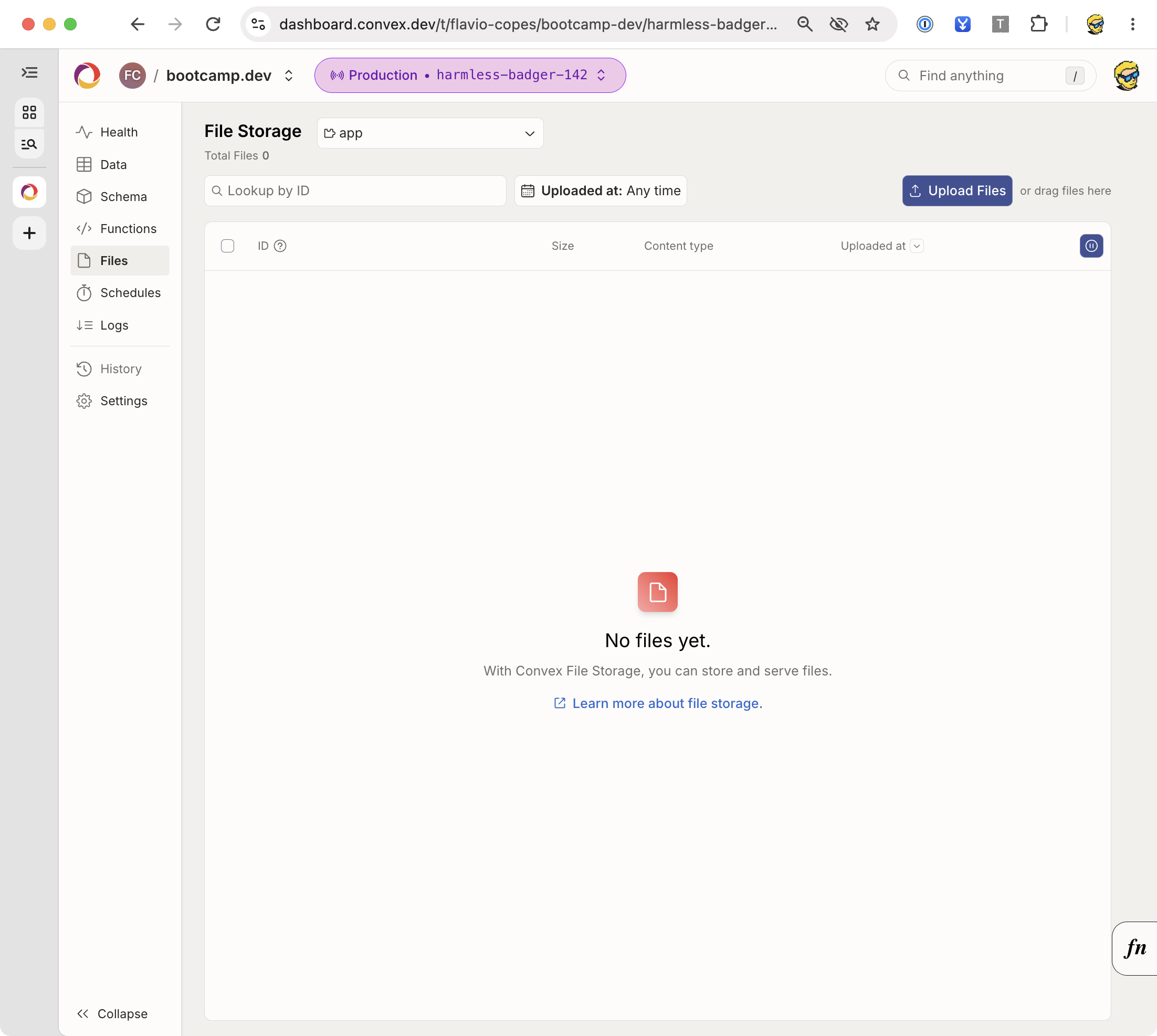1157x1036 pixels.
Task: Open the fn function runner panel
Action: (1135, 948)
